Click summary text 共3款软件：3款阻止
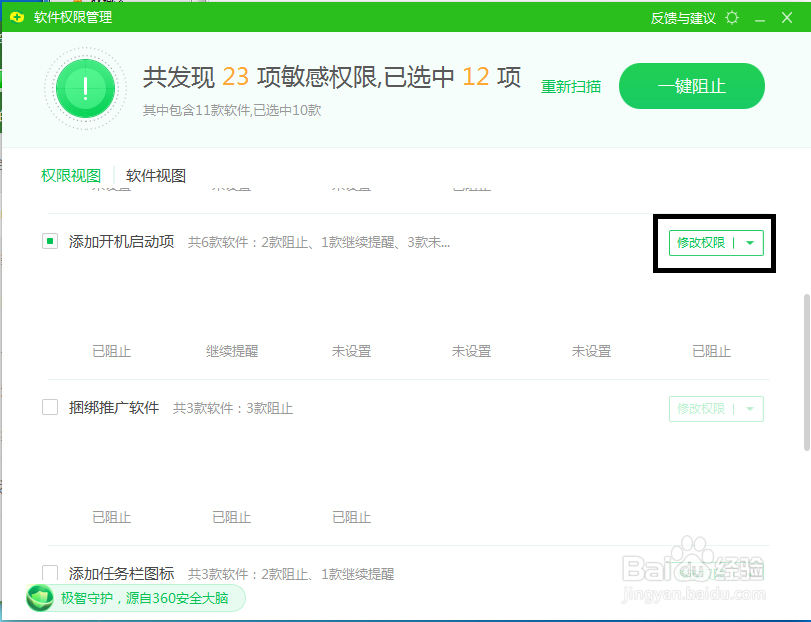 point(233,408)
